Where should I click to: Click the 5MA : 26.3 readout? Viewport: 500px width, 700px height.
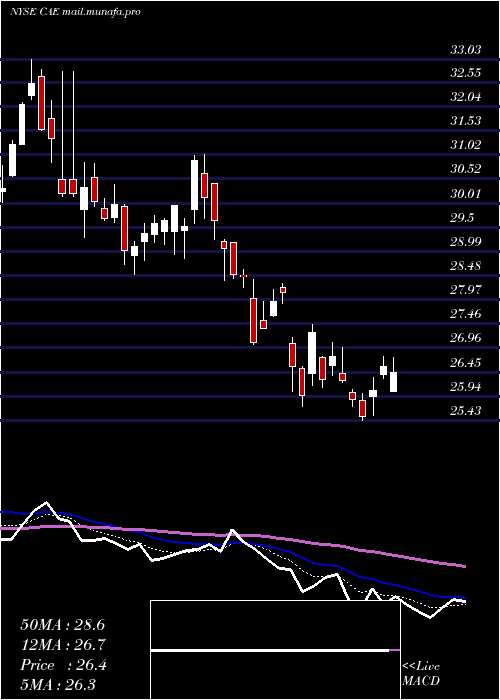pyautogui.click(x=58, y=685)
